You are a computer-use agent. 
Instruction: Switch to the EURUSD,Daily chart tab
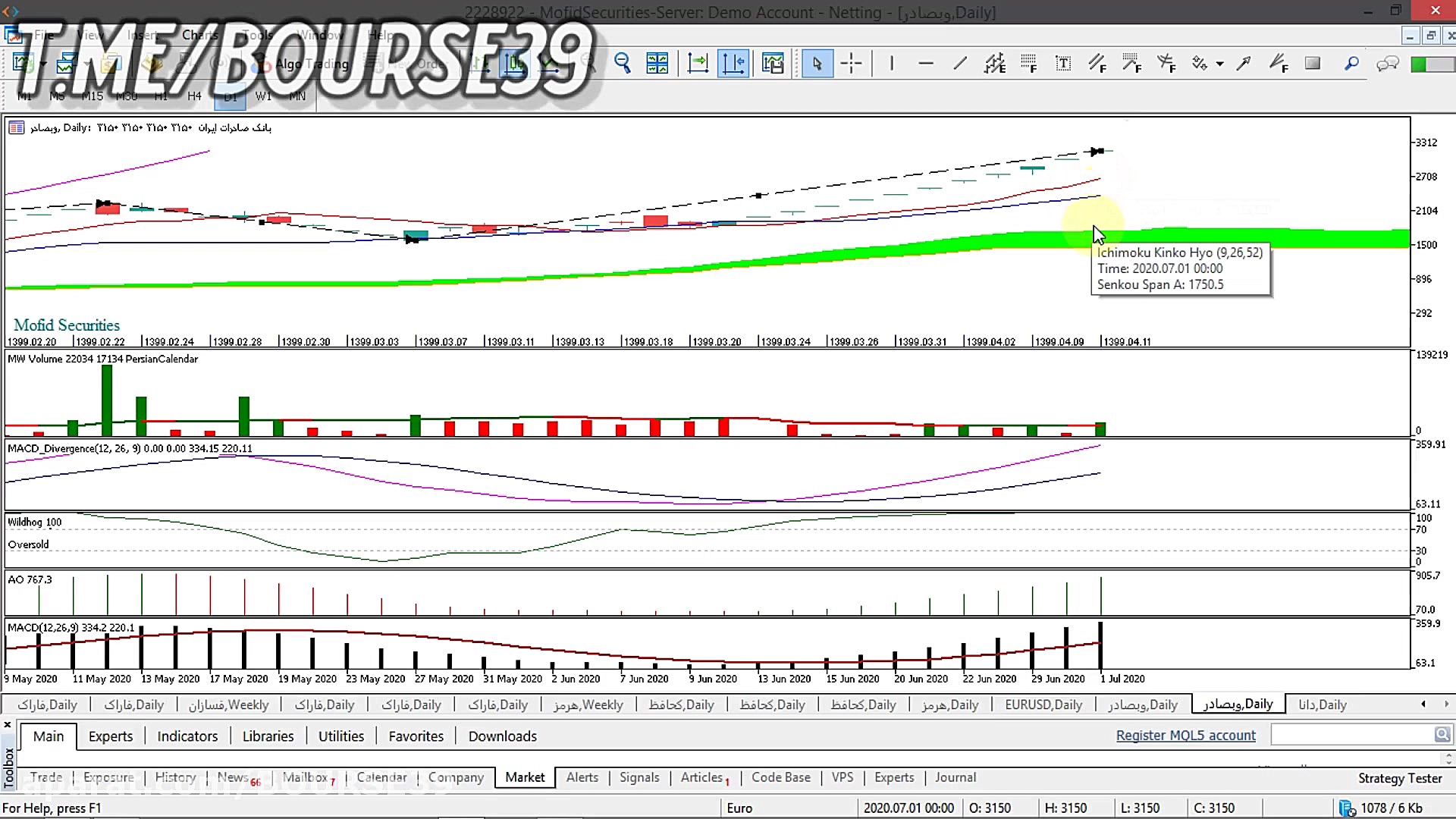[1043, 704]
